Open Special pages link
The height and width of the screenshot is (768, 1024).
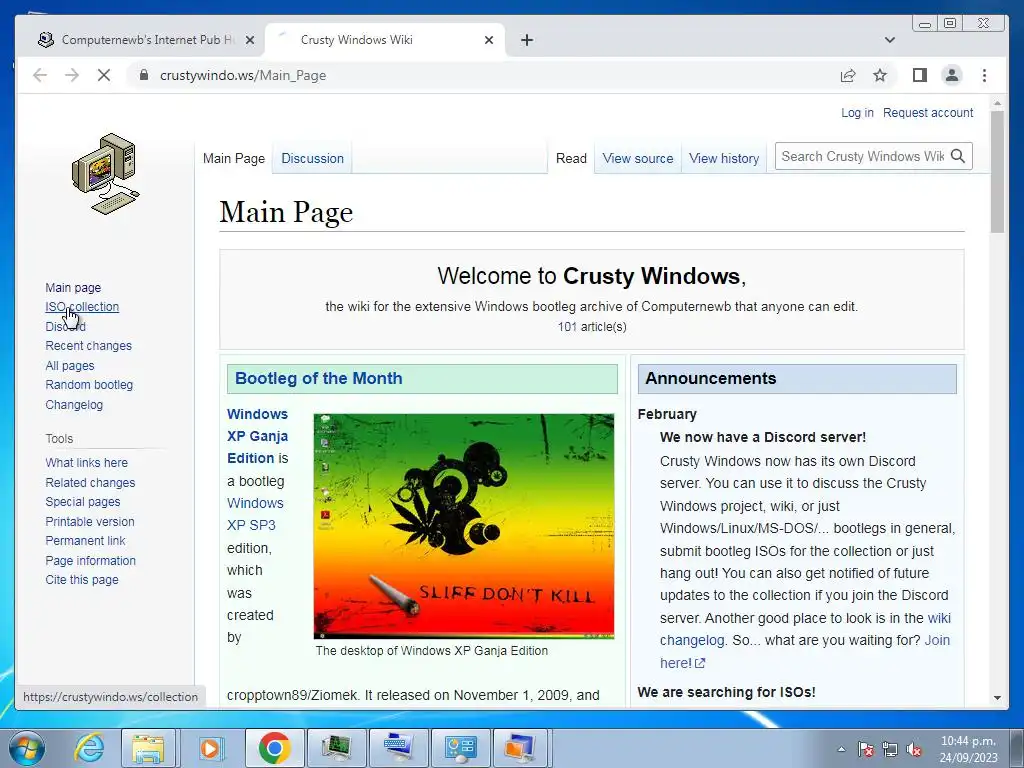pyautogui.click(x=82, y=502)
